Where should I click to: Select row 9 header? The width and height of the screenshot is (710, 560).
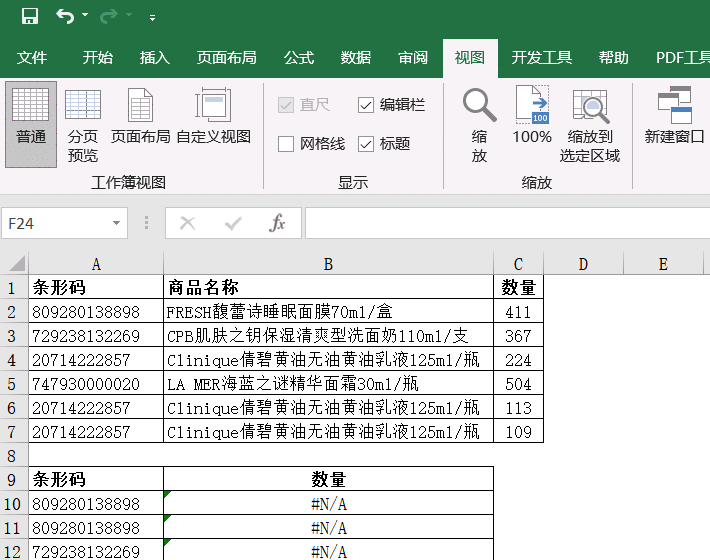(12, 480)
